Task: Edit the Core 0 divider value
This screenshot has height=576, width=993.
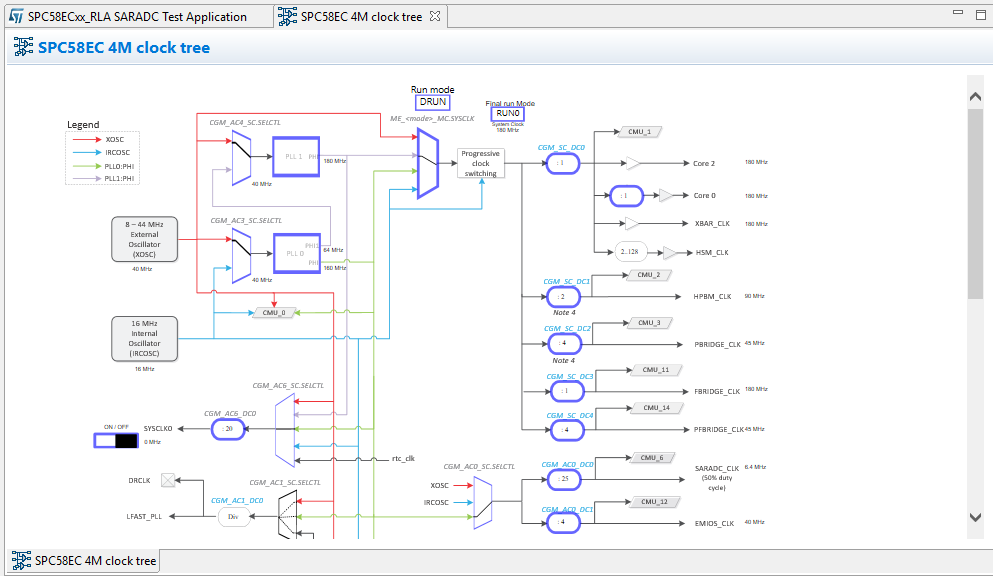Action: [x=626, y=196]
